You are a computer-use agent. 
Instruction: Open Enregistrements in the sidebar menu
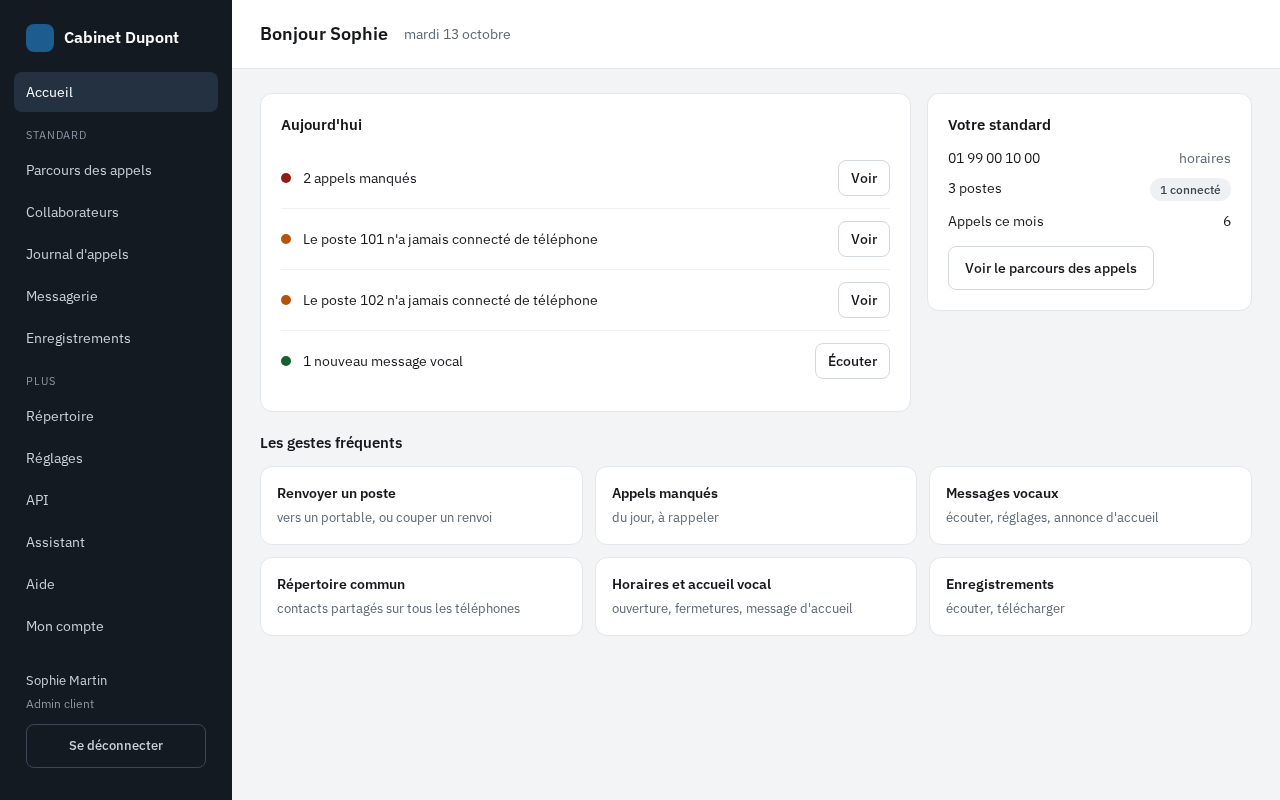pyautogui.click(x=116, y=338)
